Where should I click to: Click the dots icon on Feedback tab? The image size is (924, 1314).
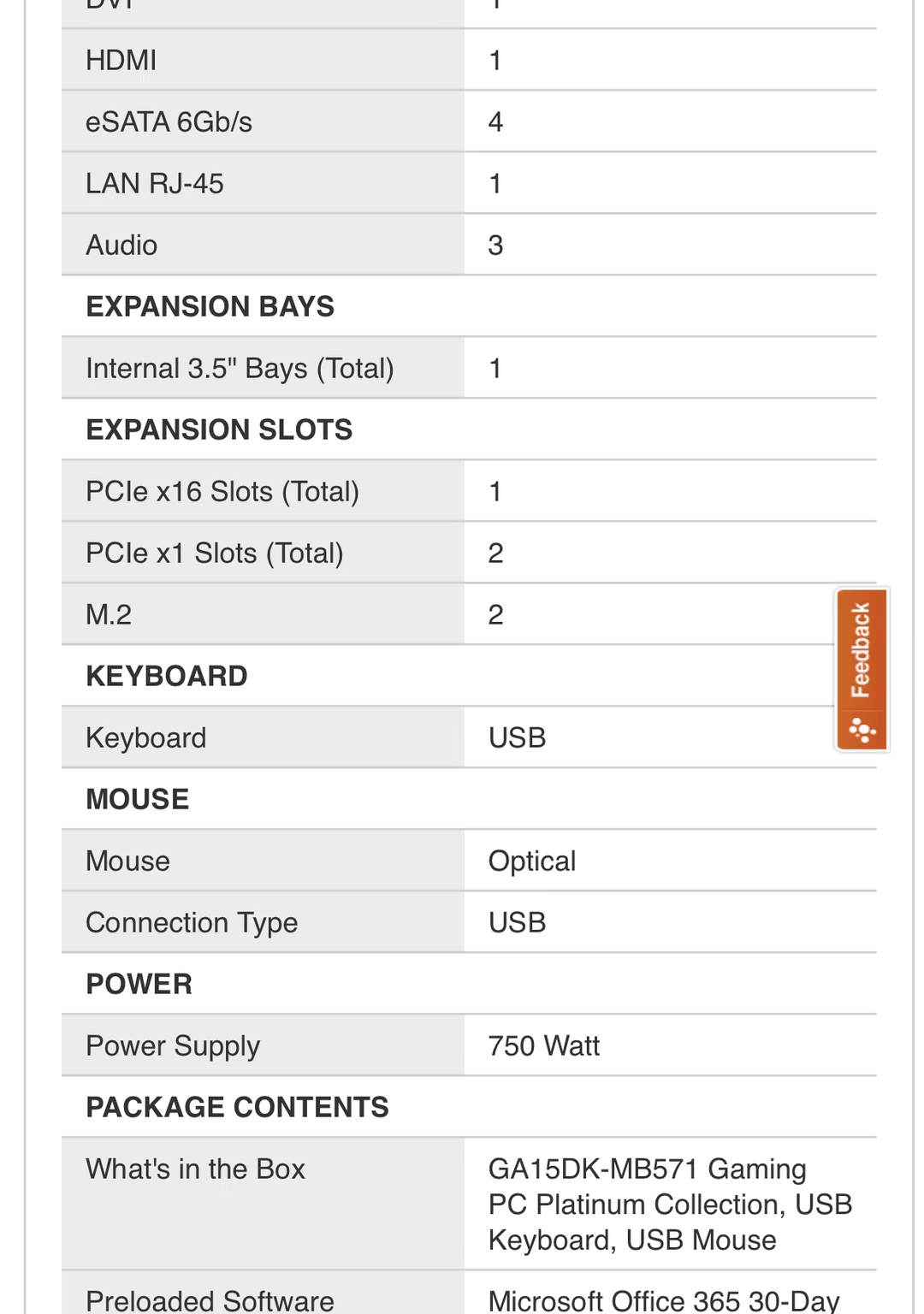pos(862,731)
